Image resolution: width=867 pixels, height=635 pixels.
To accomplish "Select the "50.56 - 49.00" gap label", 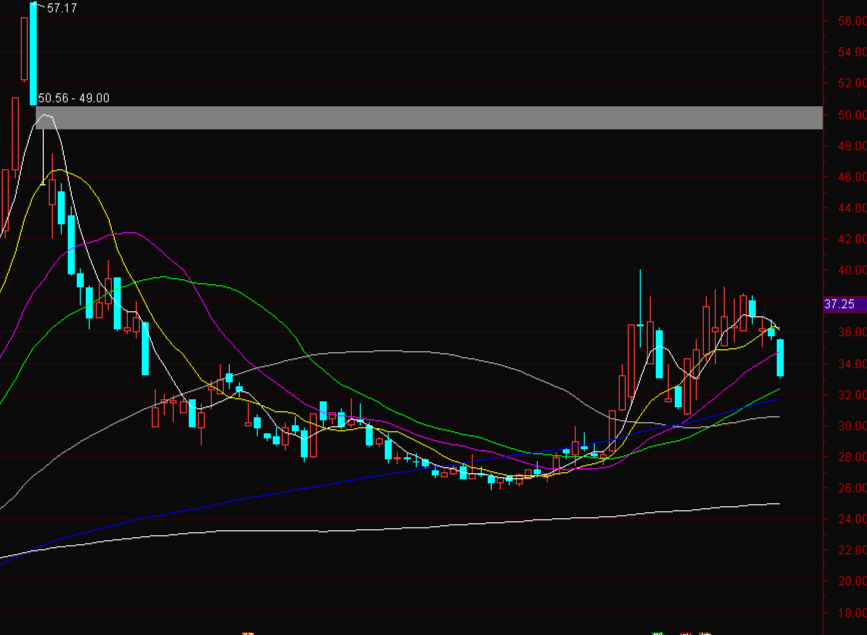I will click(x=74, y=98).
